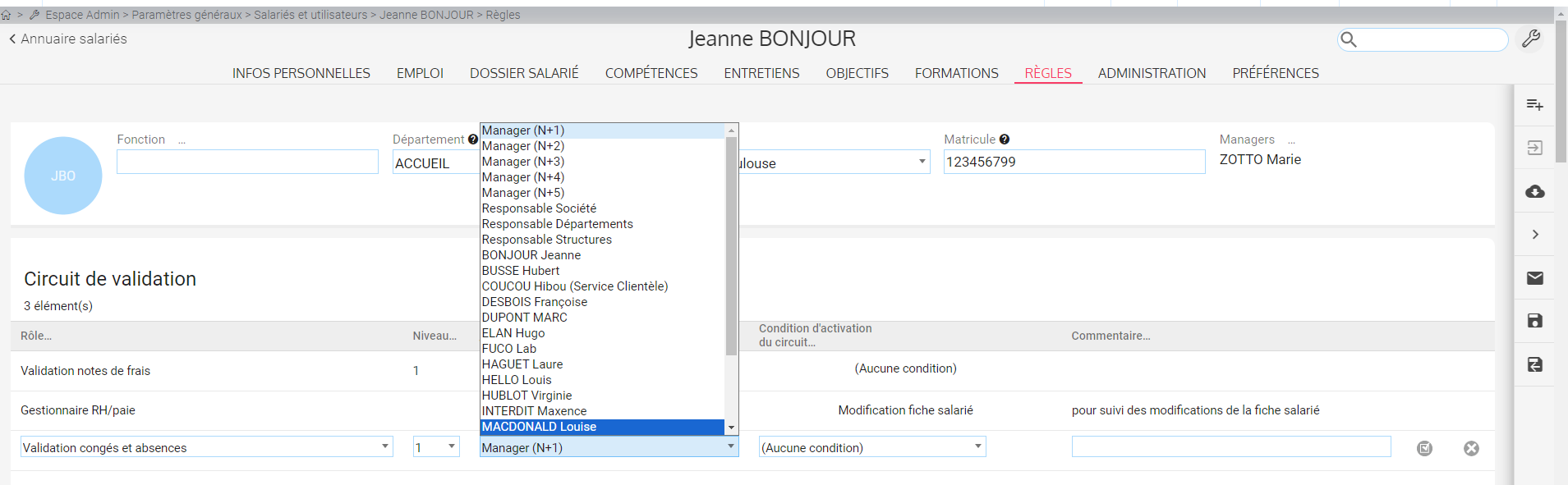Screen dimensions: 1568x485
Task: Click the JBO avatar circle
Action: (x=63, y=176)
